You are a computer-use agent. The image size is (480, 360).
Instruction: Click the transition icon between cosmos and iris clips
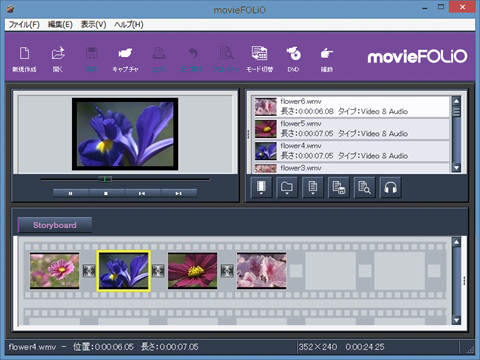89,271
